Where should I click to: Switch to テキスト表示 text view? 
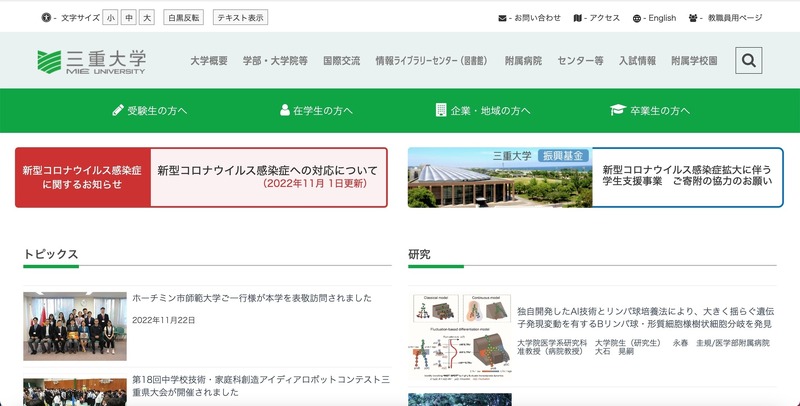[241, 18]
